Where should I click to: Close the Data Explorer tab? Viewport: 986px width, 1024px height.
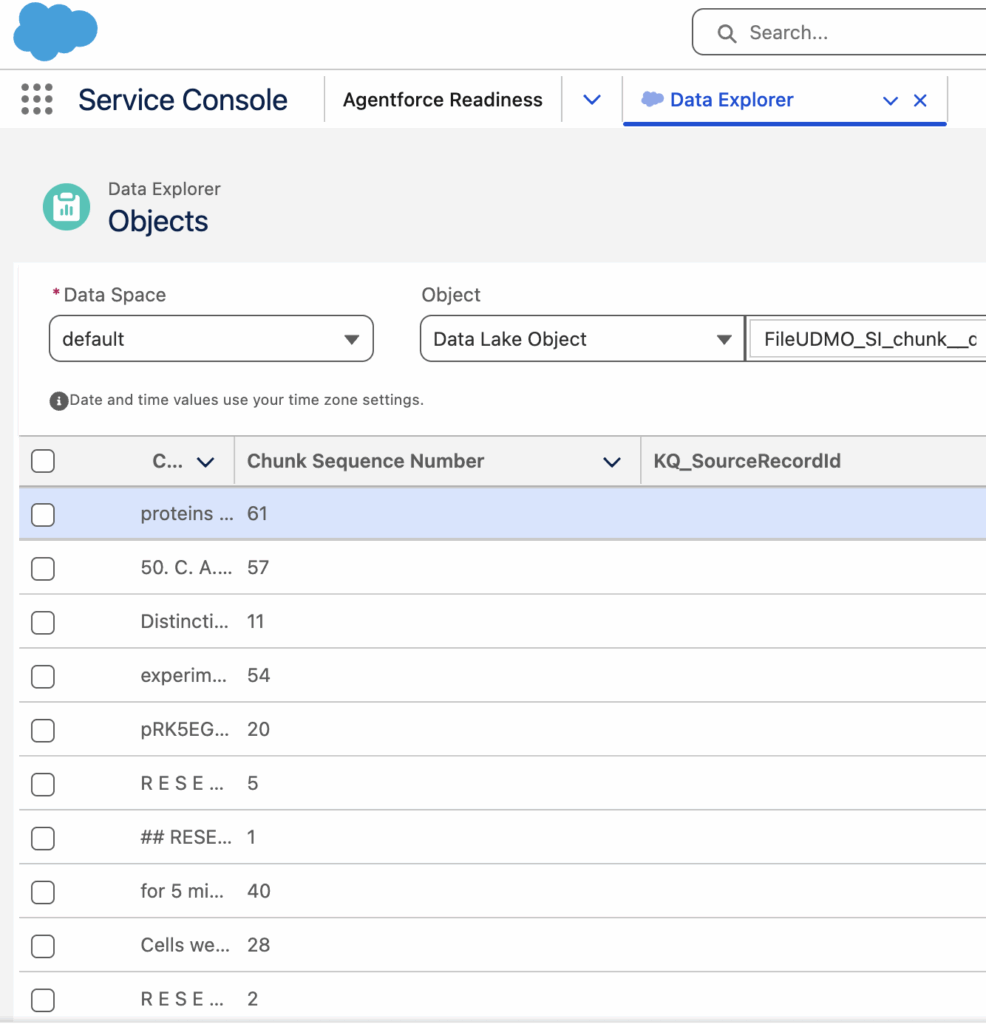pos(920,101)
